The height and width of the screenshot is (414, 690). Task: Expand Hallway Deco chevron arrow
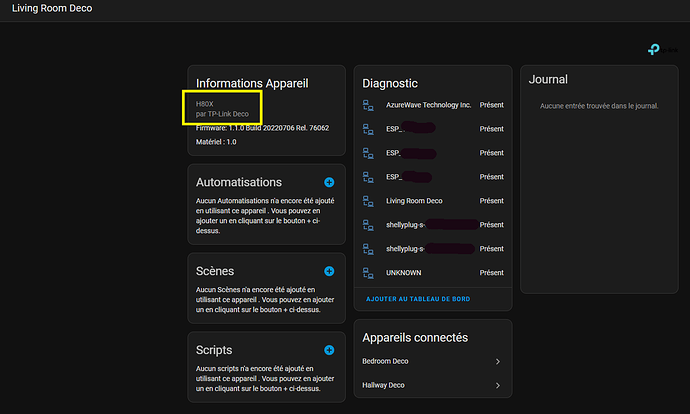point(498,385)
